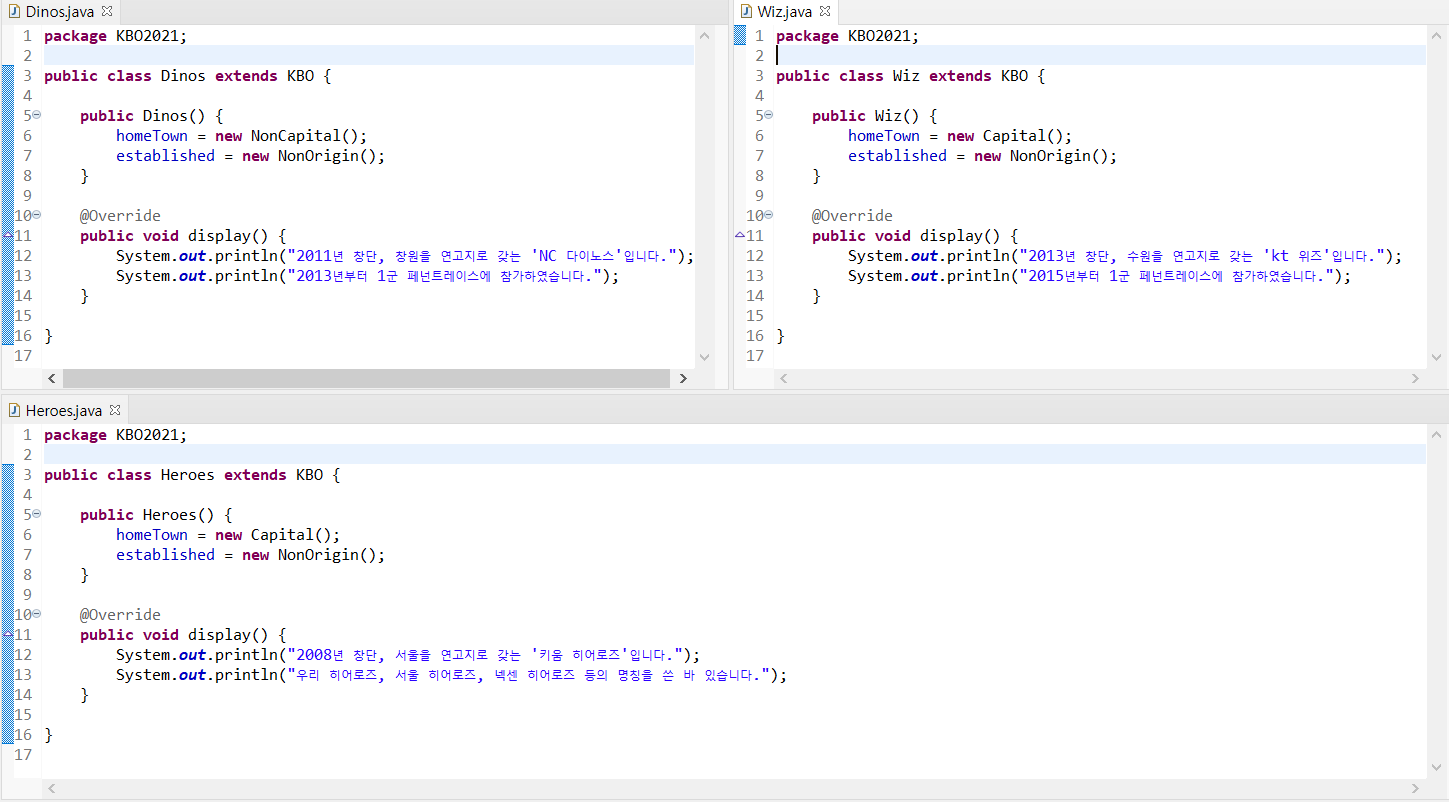
Task: Click the horizontal scrollbar thumb in Dinos.java editor
Action: [366, 378]
